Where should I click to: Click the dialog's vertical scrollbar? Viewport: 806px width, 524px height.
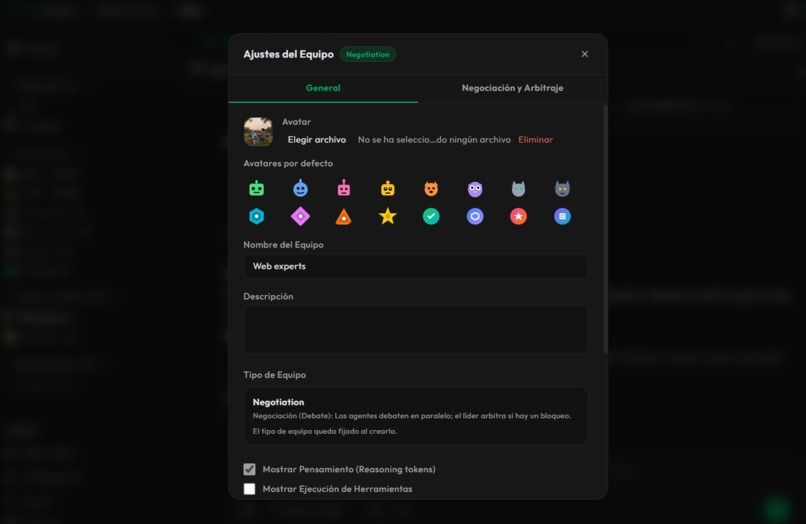pos(605,229)
